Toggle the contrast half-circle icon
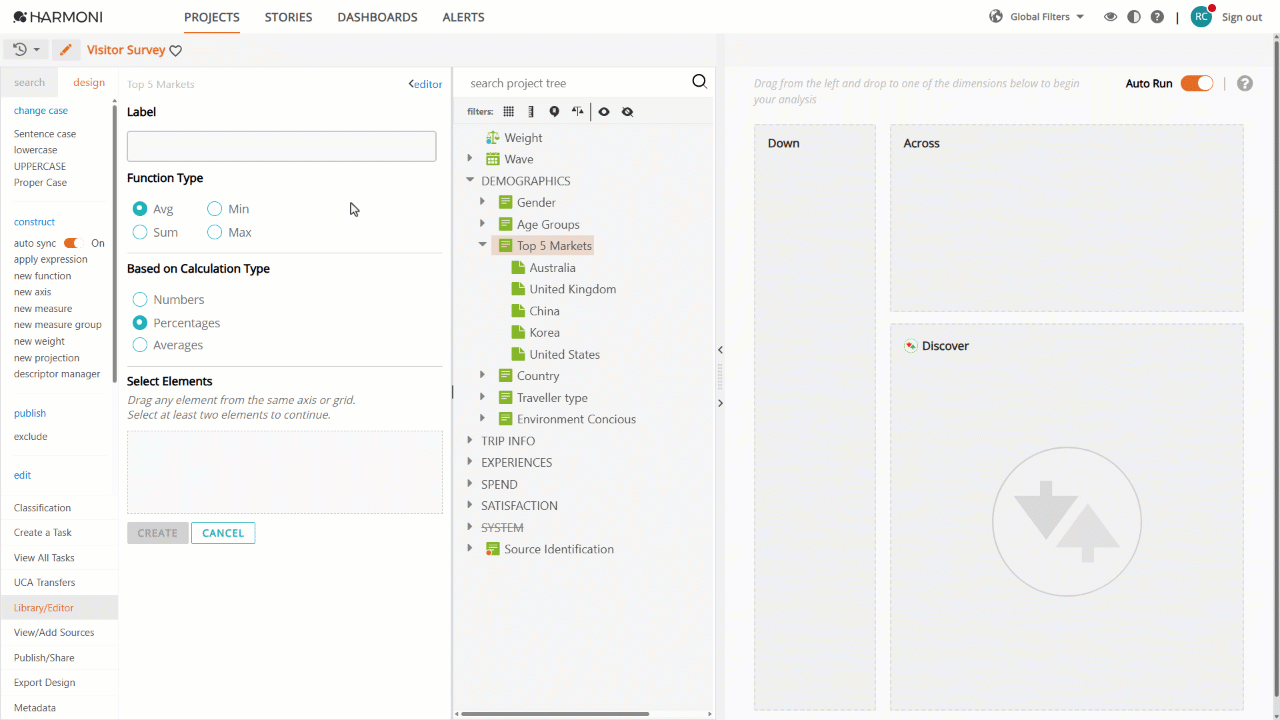This screenshot has width=1280, height=720. pos(1134,17)
